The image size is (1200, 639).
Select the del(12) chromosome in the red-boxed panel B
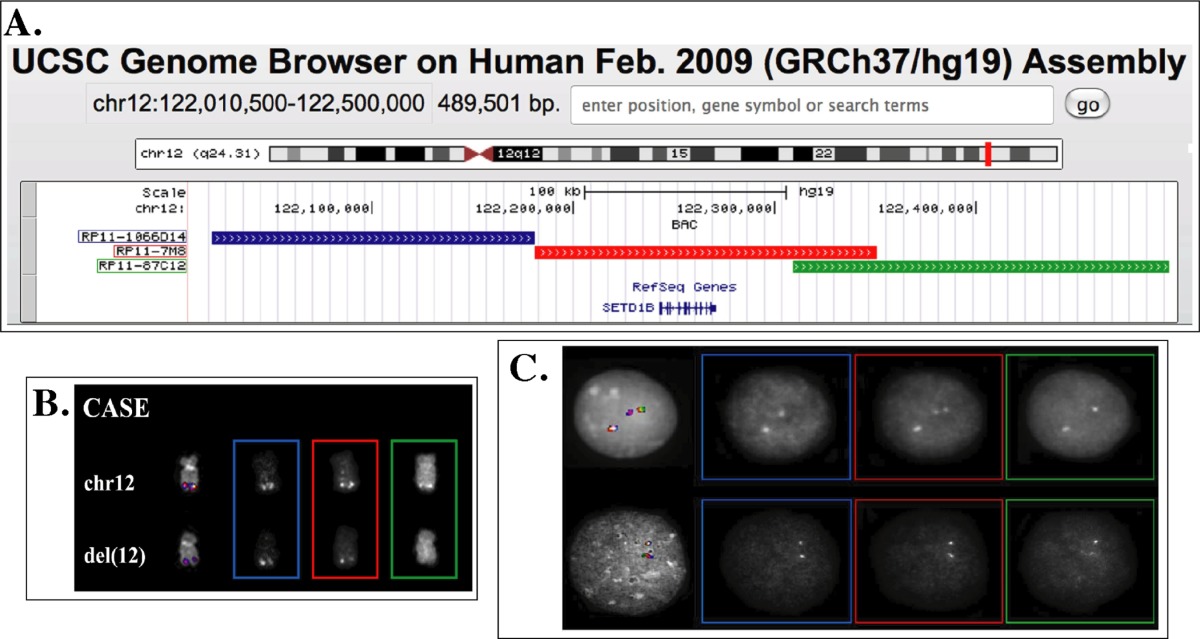pos(344,546)
